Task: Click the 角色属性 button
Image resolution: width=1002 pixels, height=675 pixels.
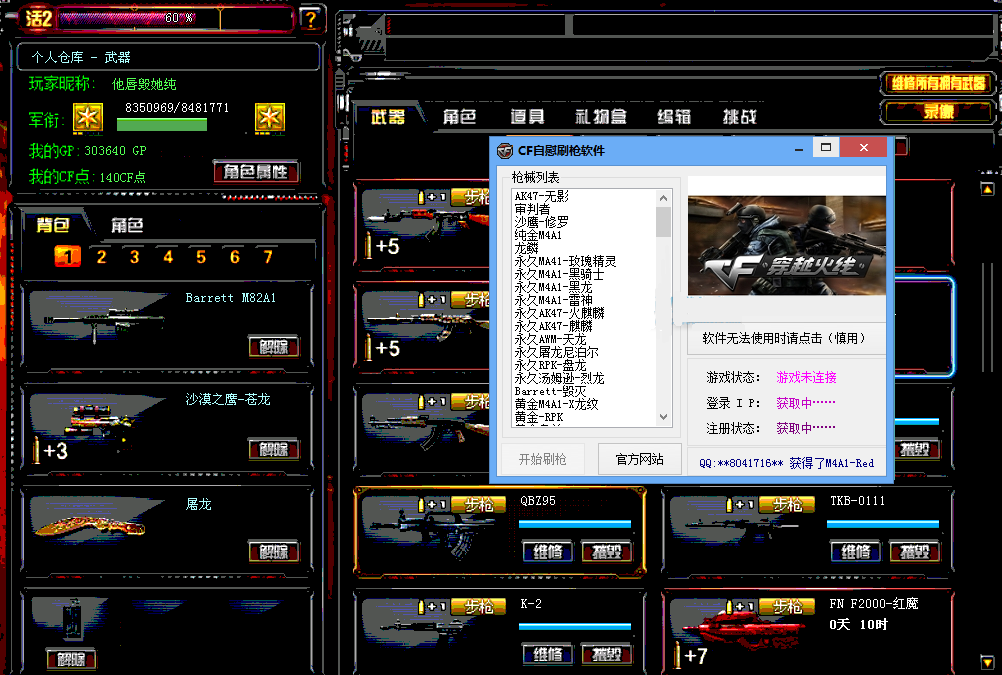Action: (256, 172)
